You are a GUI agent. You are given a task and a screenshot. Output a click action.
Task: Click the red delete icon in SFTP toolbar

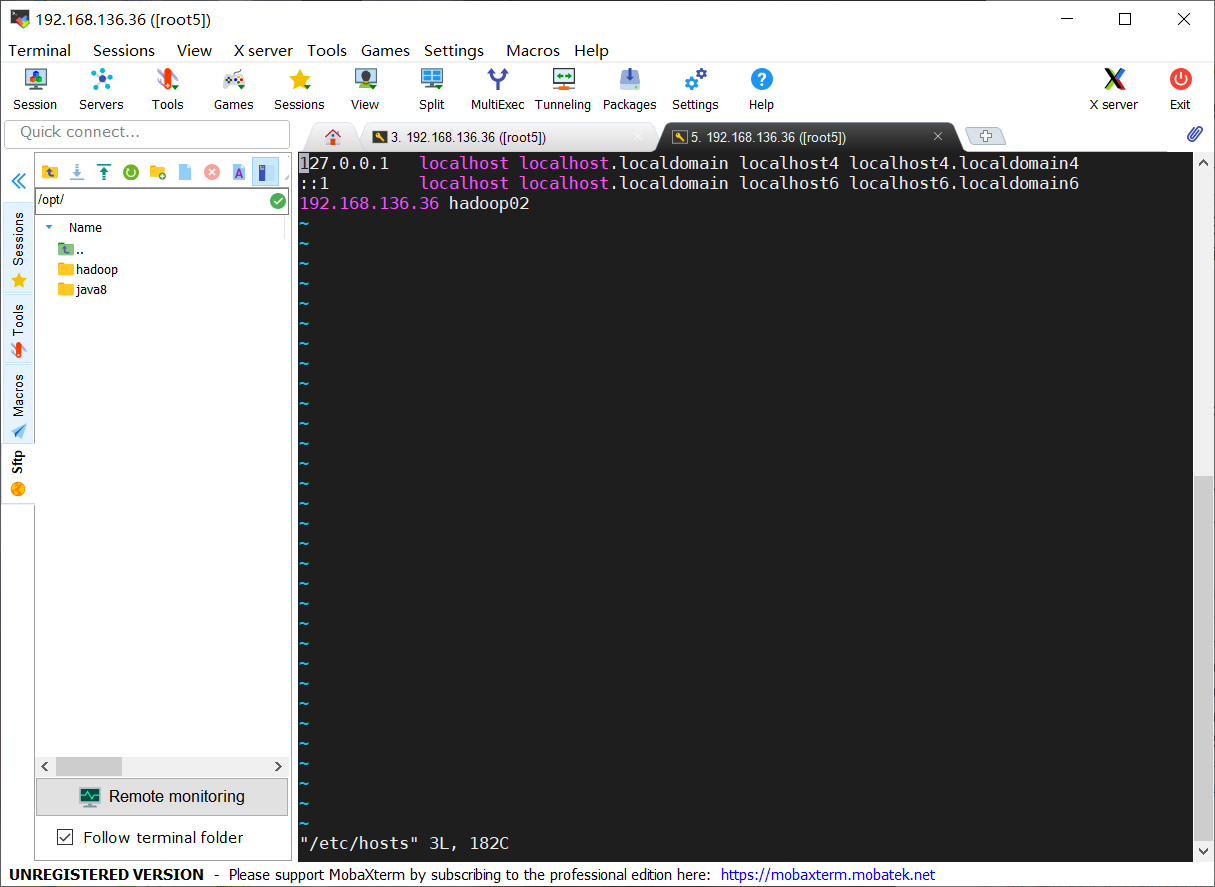click(x=212, y=172)
